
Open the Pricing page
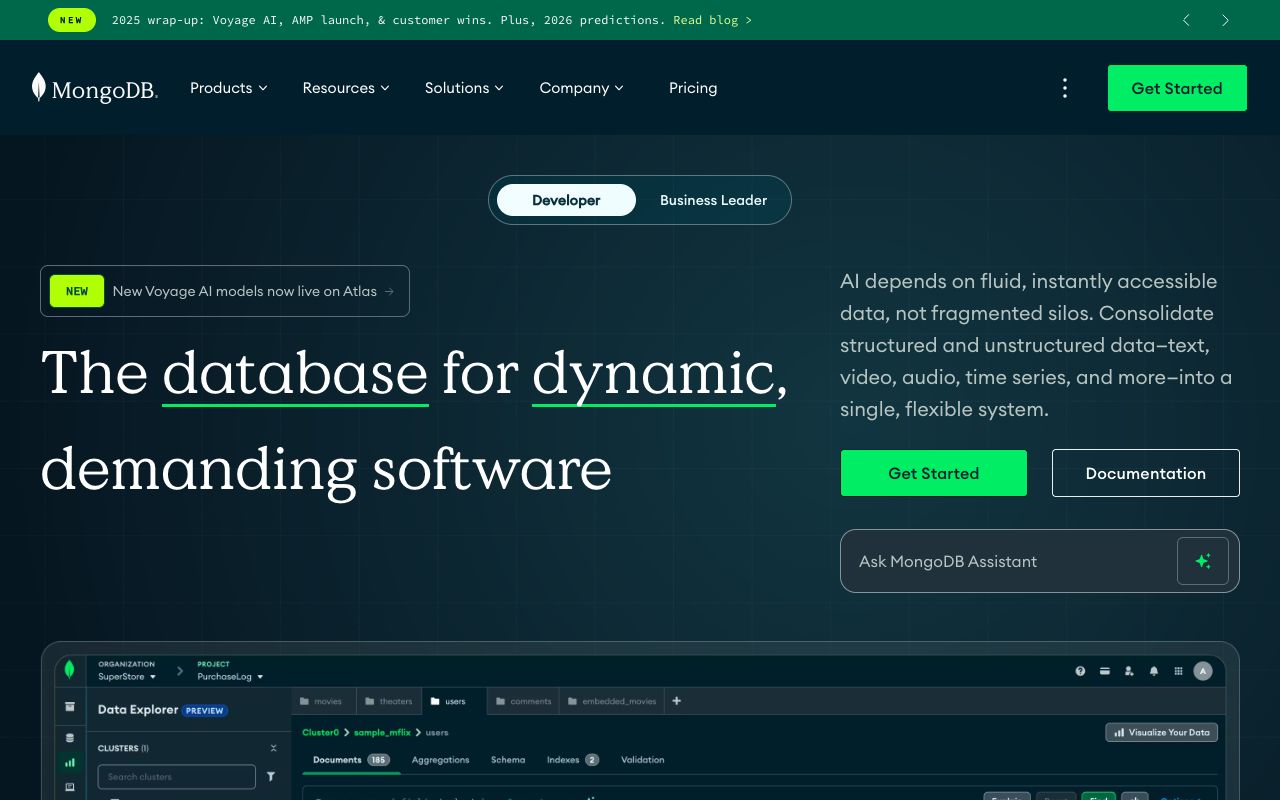(693, 88)
